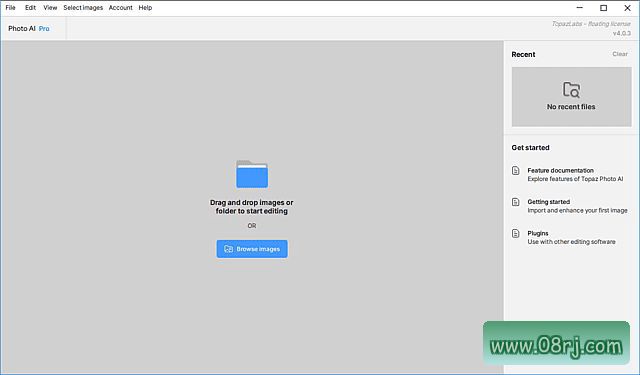Open the File menu

point(10,8)
